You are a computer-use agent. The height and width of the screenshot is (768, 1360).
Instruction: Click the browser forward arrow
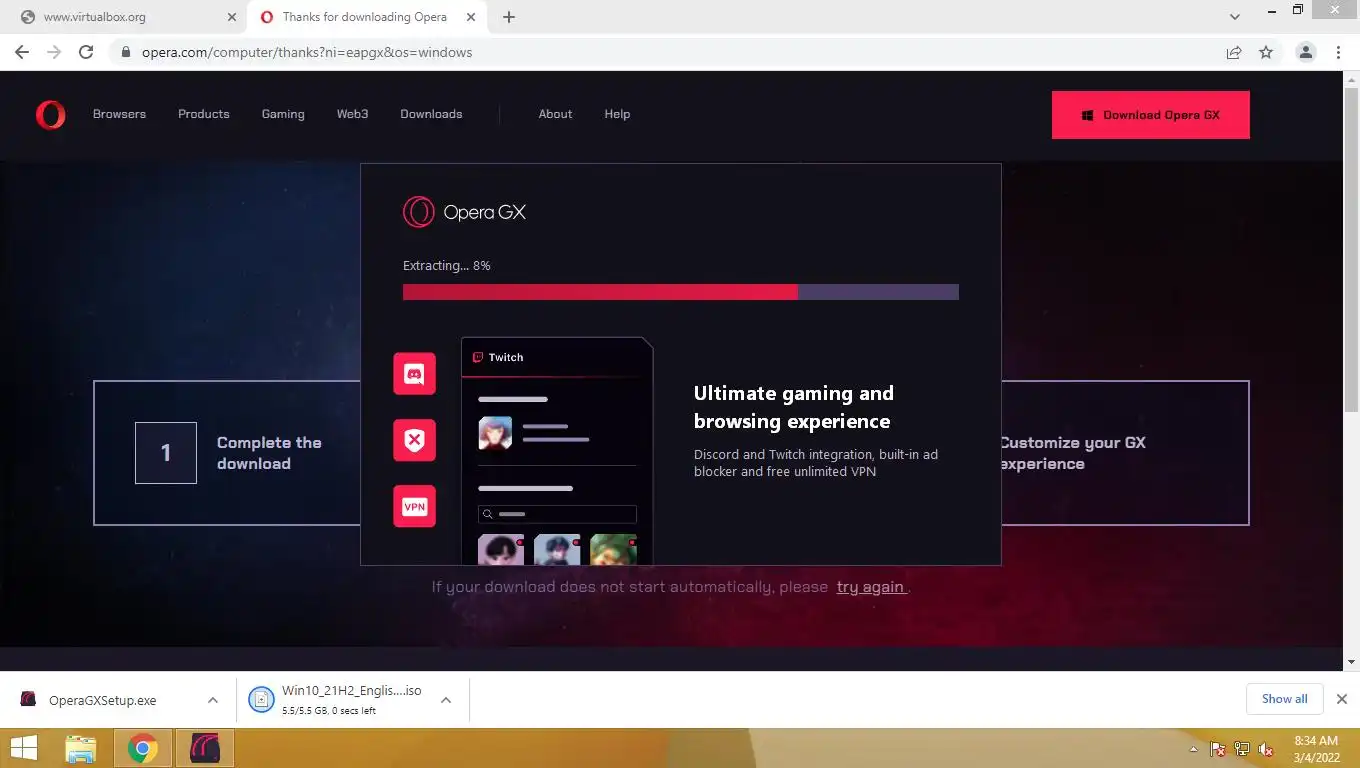point(54,52)
